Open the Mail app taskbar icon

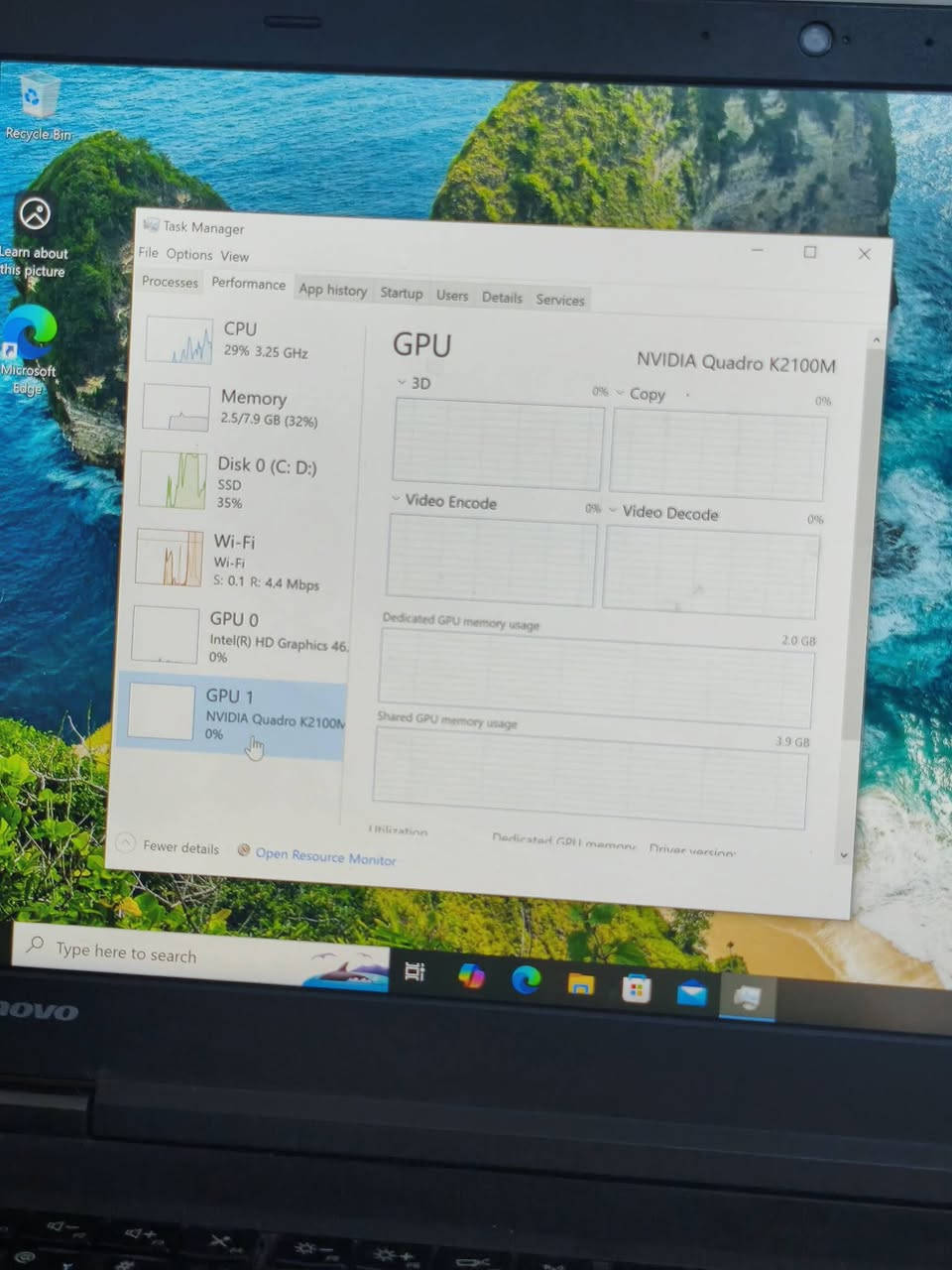[x=692, y=992]
